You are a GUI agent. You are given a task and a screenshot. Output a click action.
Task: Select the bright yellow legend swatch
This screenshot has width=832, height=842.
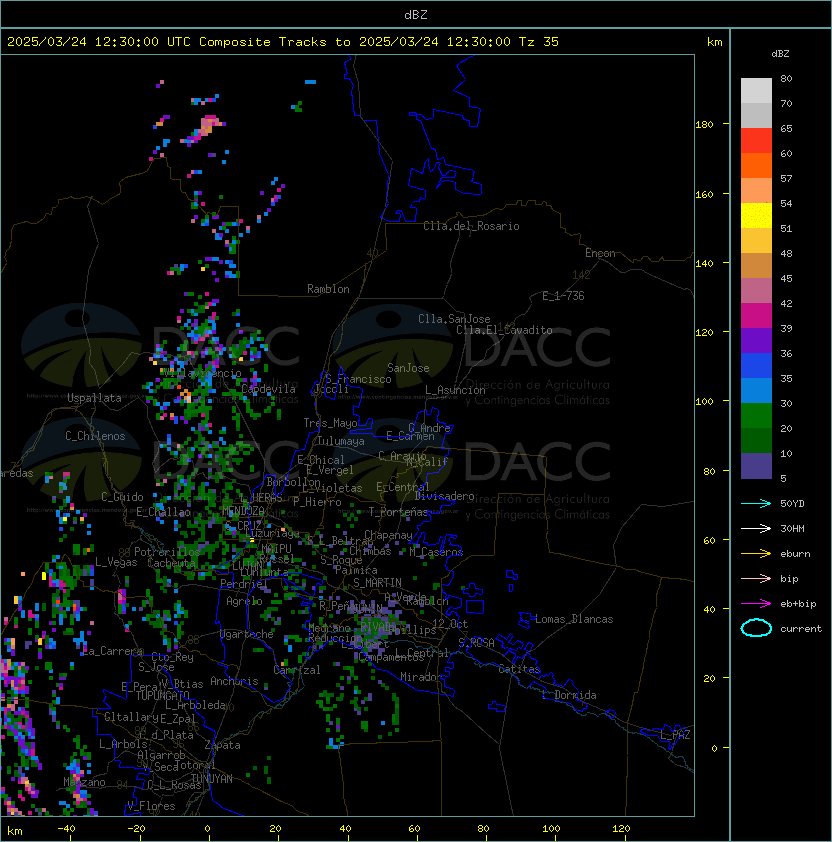coord(756,215)
